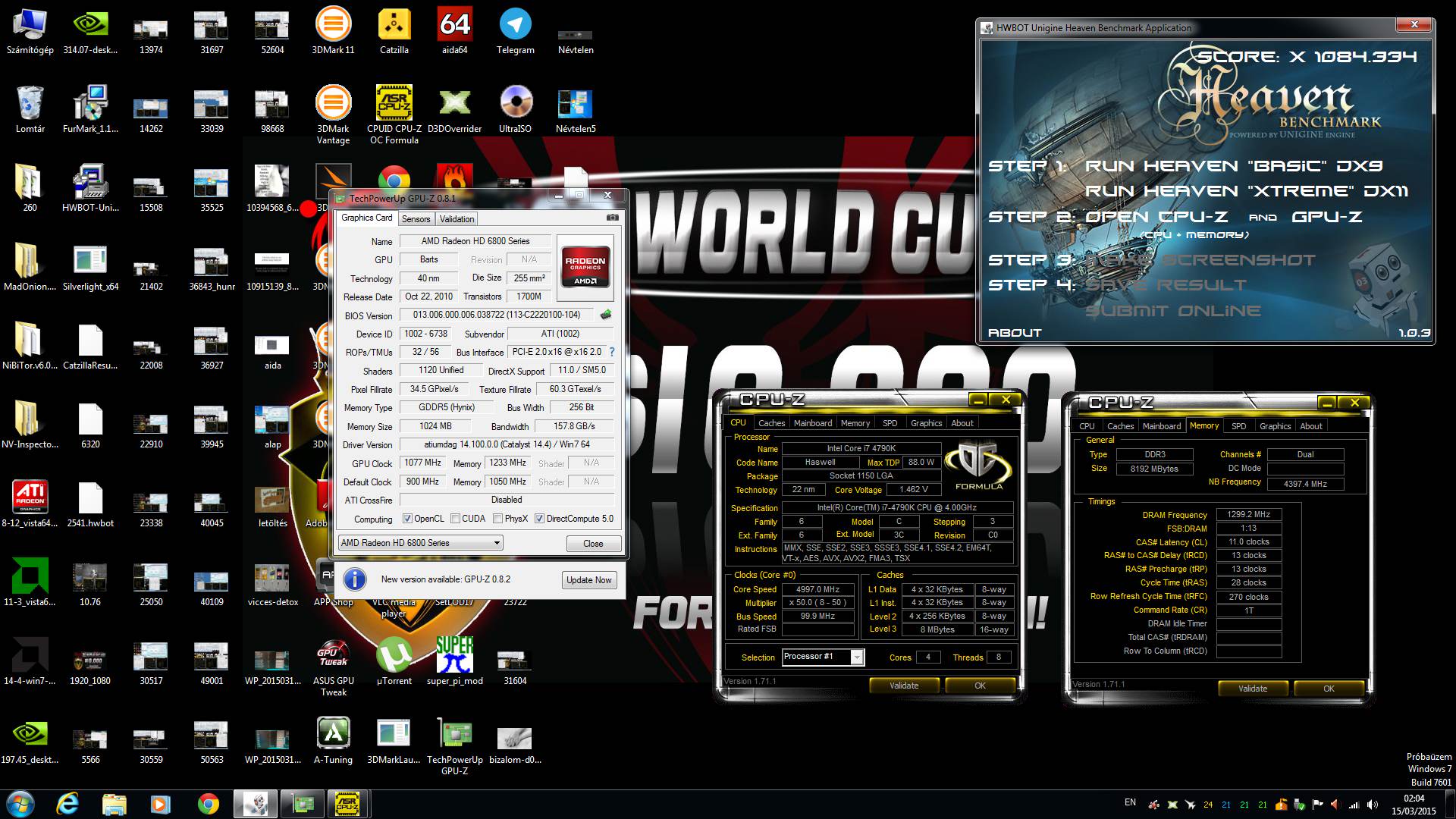Click the DRAM Frequency value 1299.2 MHz
Screen dimensions: 1456x819
tap(1249, 514)
